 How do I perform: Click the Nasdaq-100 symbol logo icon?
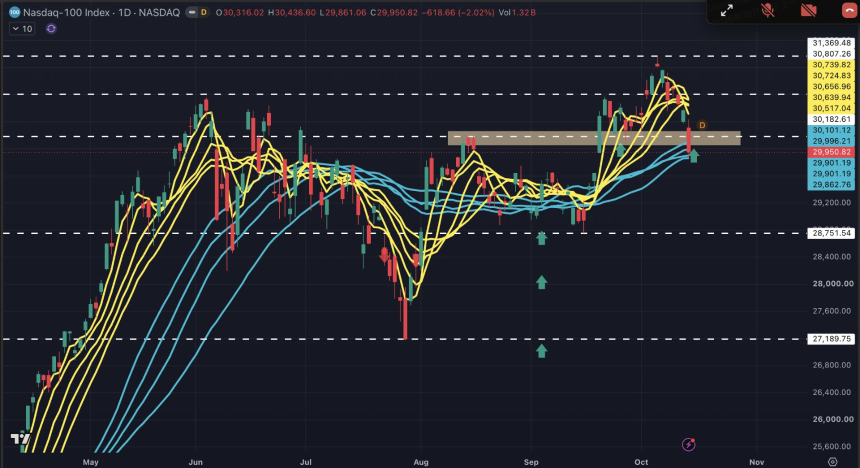[15, 12]
